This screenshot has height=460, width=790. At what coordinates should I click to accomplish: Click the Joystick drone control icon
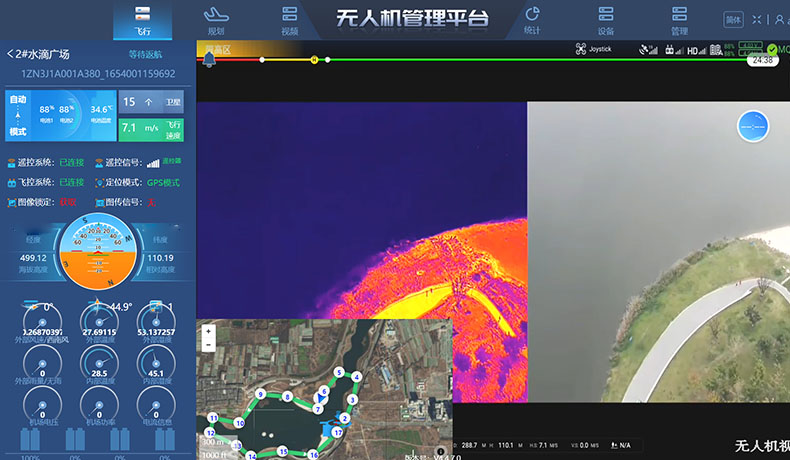pyautogui.click(x=581, y=49)
